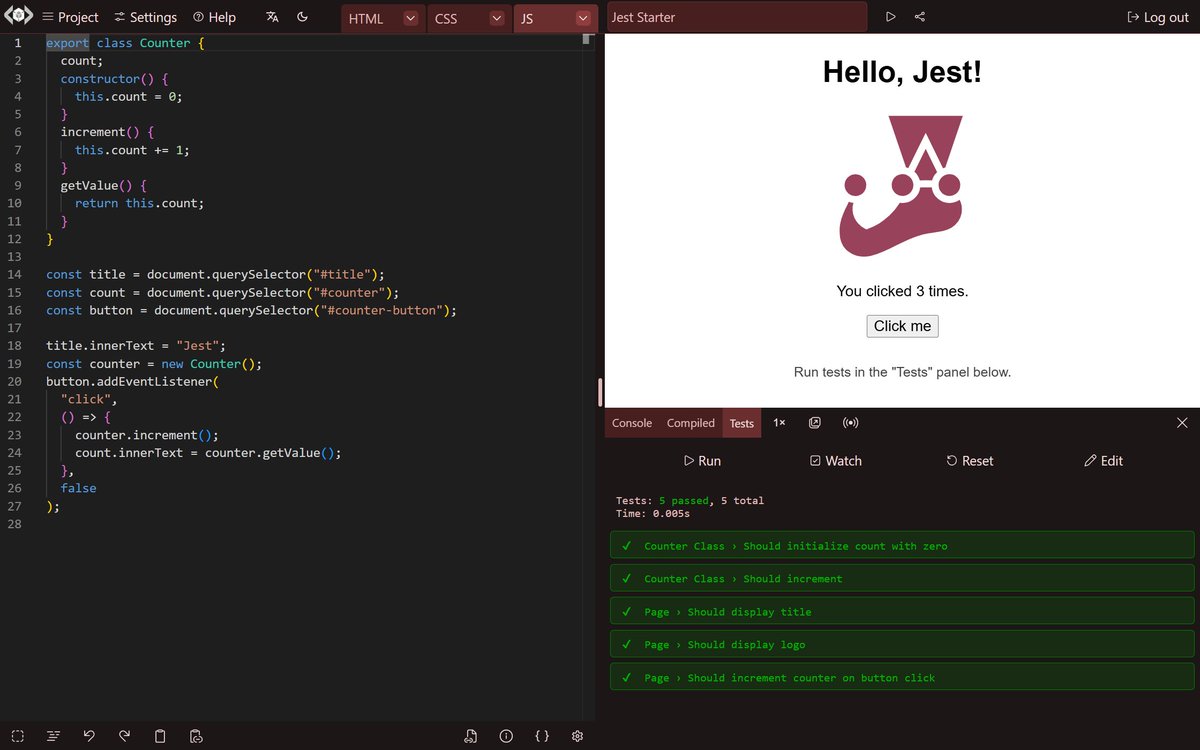The height and width of the screenshot is (750, 1200).
Task: Switch to the CSS editor tab
Action: tap(446, 18)
